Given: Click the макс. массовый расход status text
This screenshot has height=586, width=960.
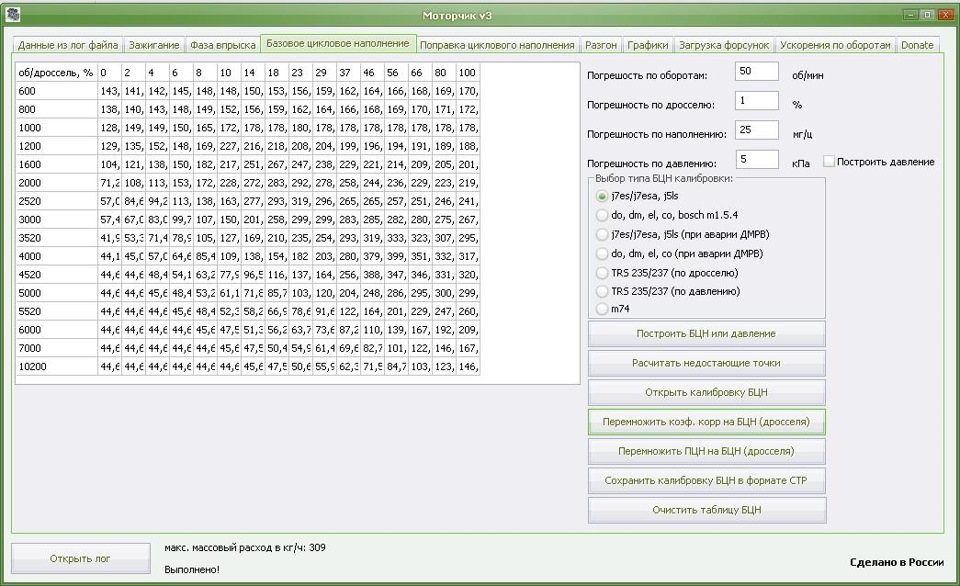Looking at the screenshot, I should click(x=245, y=547).
